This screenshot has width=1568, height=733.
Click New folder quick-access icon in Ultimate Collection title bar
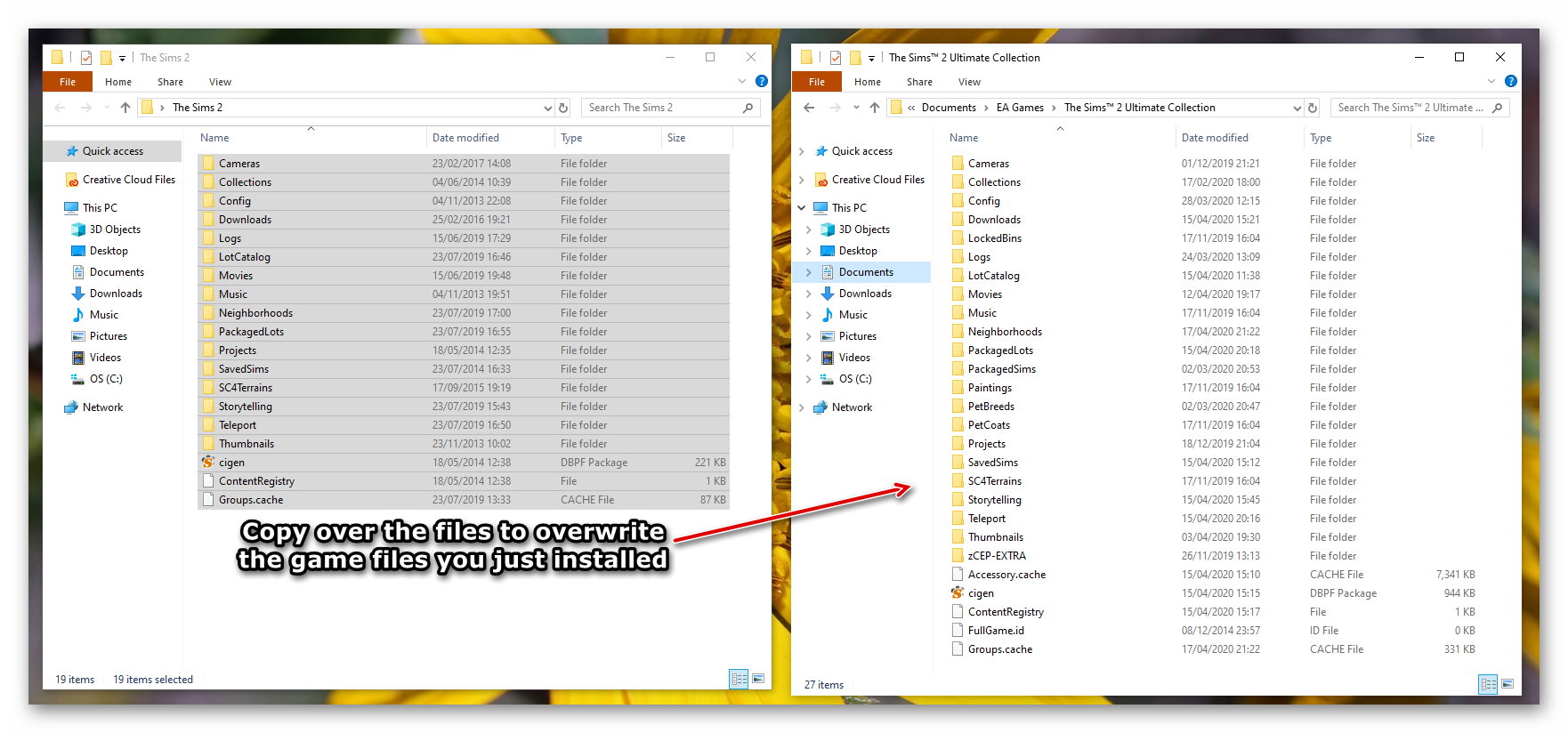click(855, 58)
